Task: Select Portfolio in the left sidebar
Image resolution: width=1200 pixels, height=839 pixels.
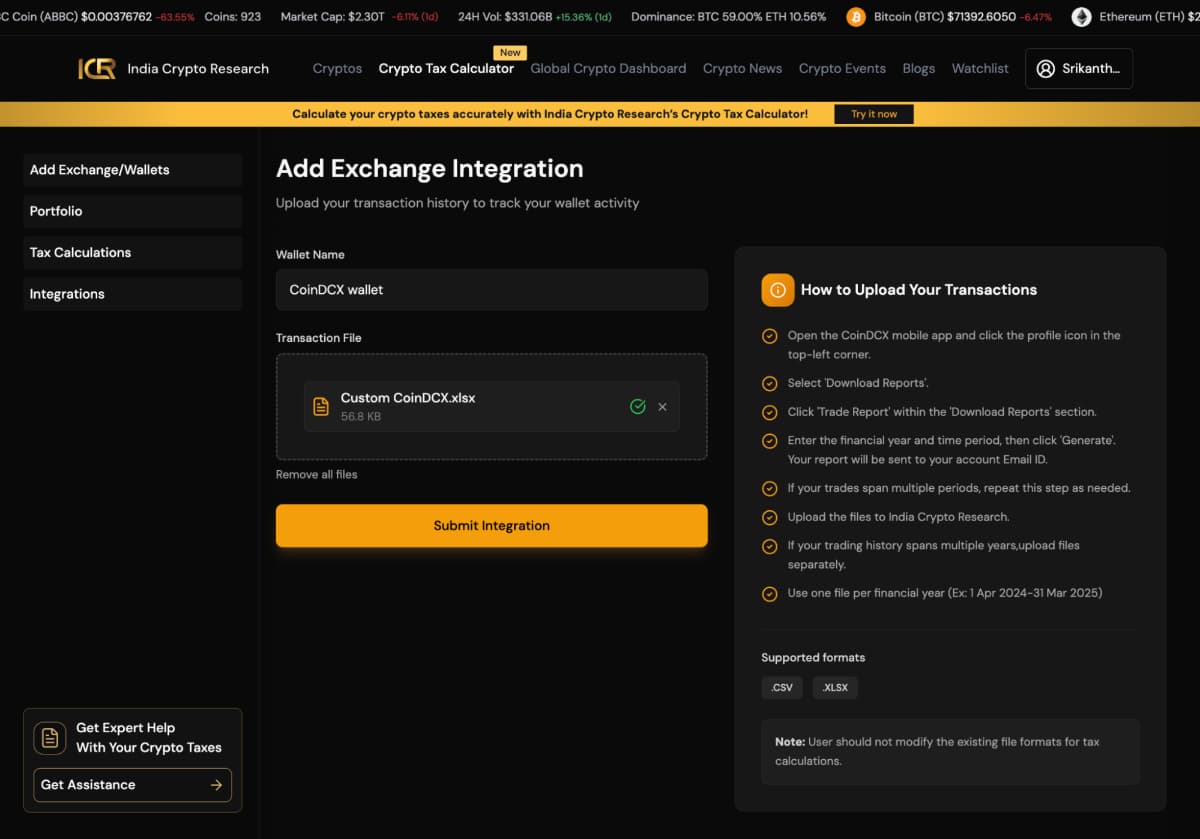Action: click(56, 211)
